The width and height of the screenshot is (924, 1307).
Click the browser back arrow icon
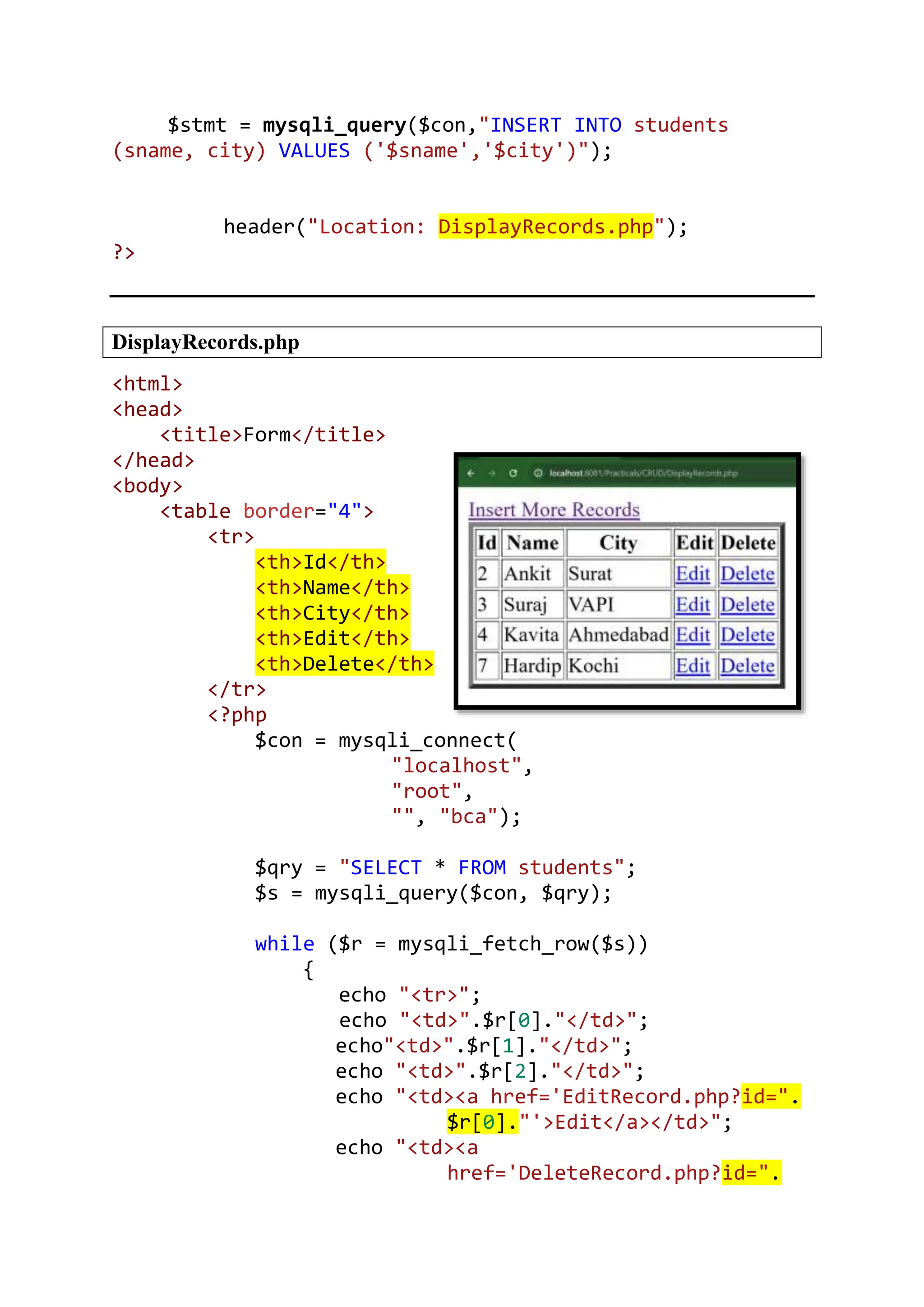(471, 473)
